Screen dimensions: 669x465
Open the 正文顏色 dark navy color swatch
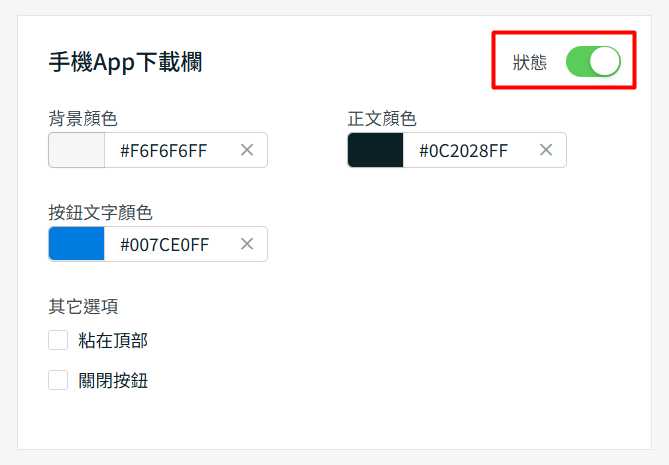(376, 151)
